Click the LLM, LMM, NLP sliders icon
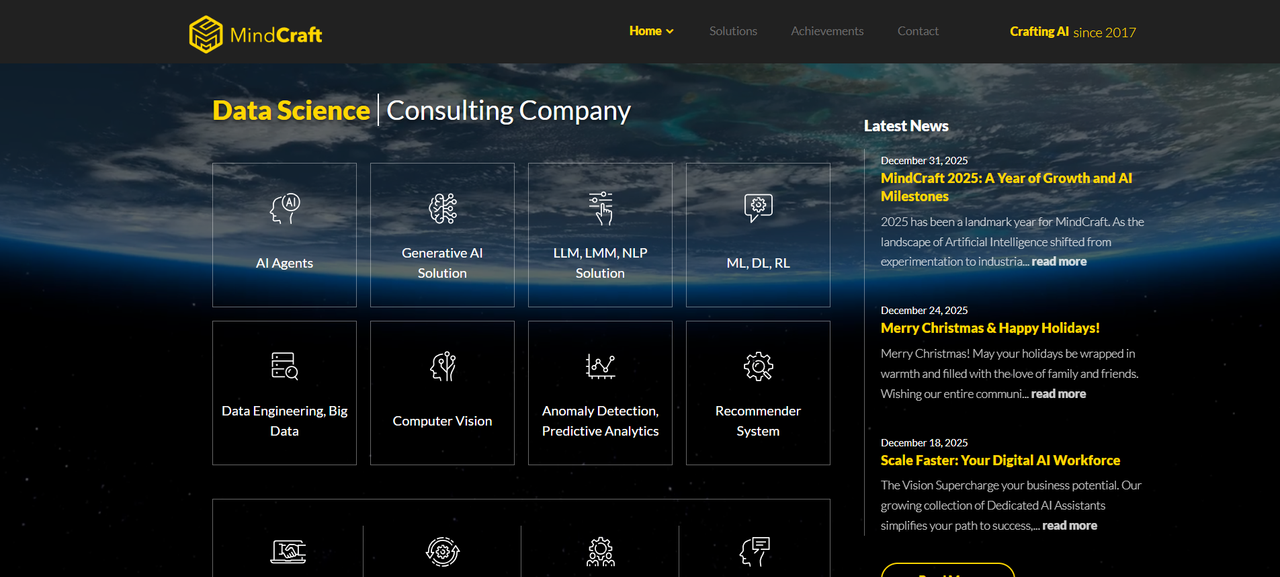Screen dimensions: 1280x577 pos(601,208)
